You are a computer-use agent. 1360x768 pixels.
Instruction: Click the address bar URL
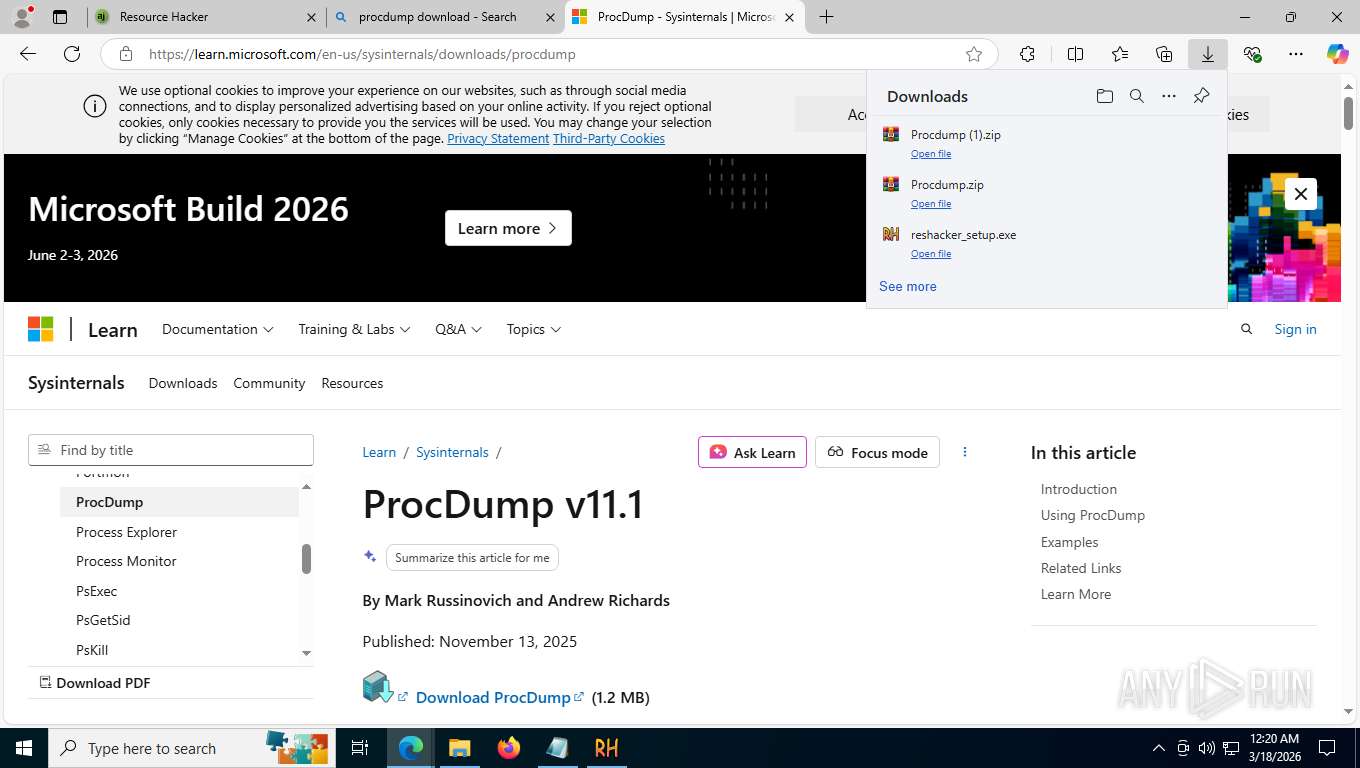pyautogui.click(x=362, y=54)
